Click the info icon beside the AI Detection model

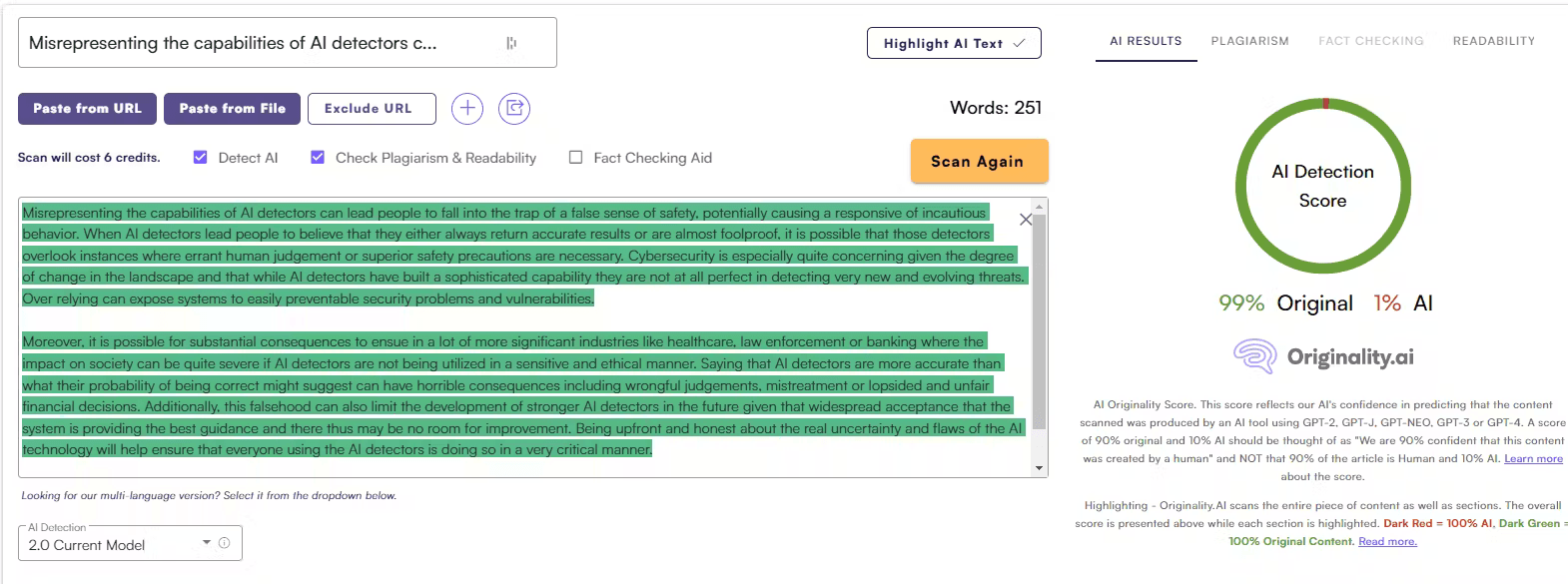point(225,543)
